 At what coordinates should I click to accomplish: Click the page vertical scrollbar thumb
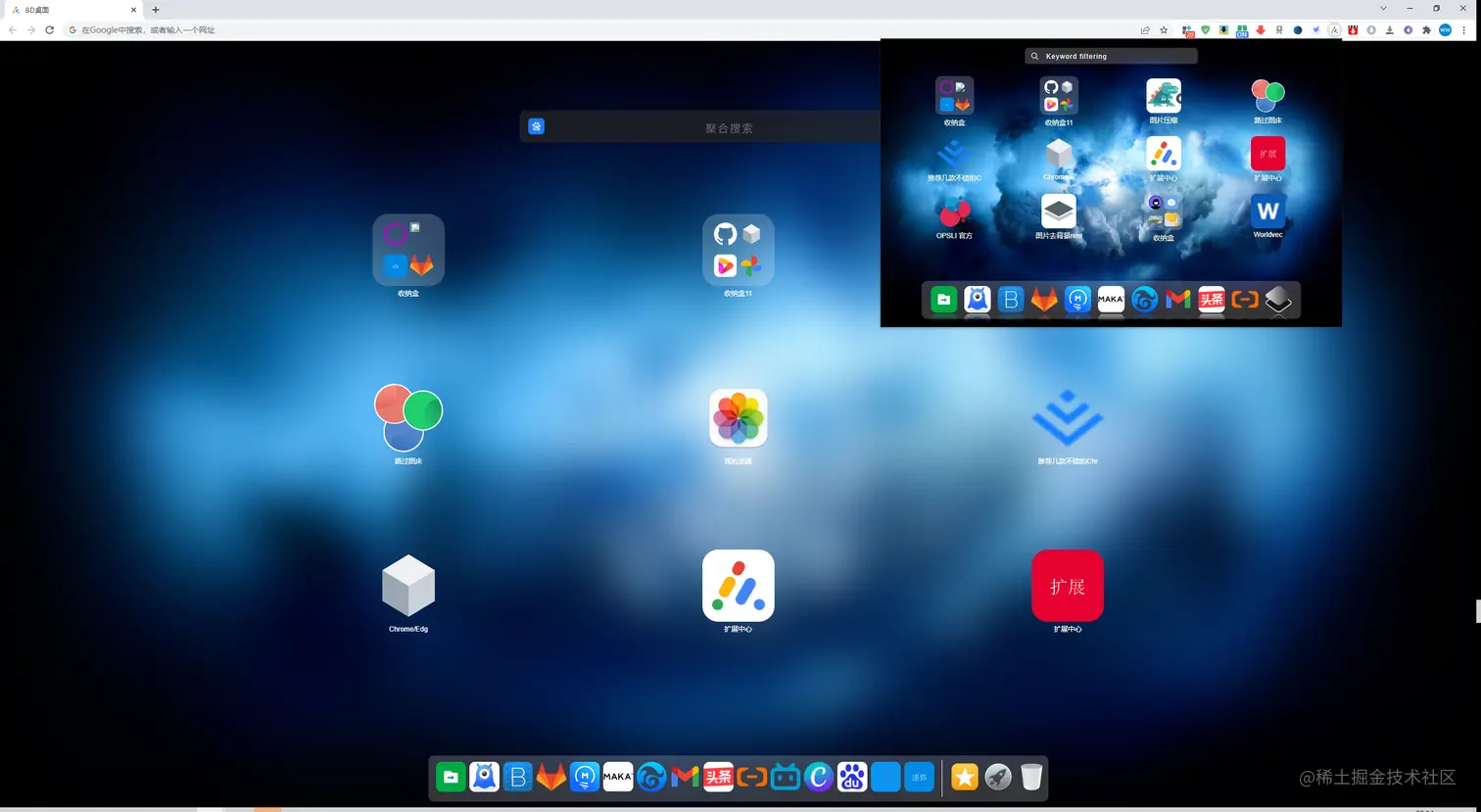point(1477,612)
